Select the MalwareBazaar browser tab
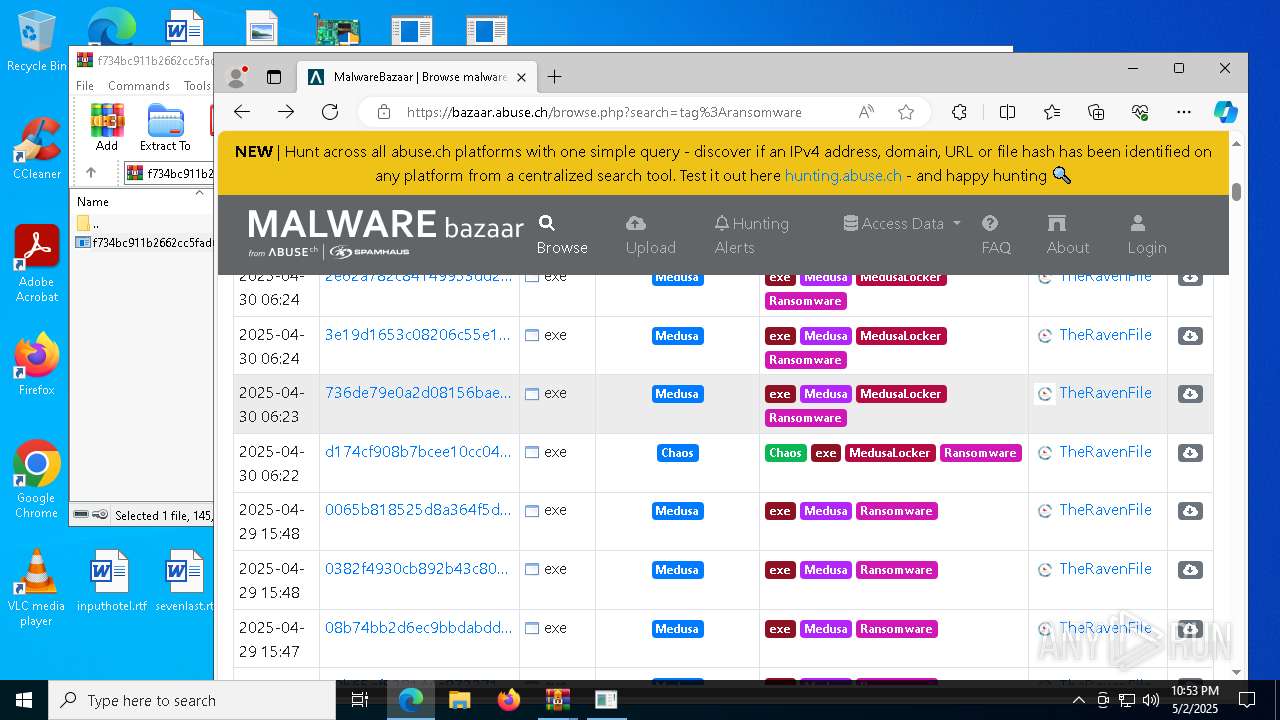 click(415, 77)
